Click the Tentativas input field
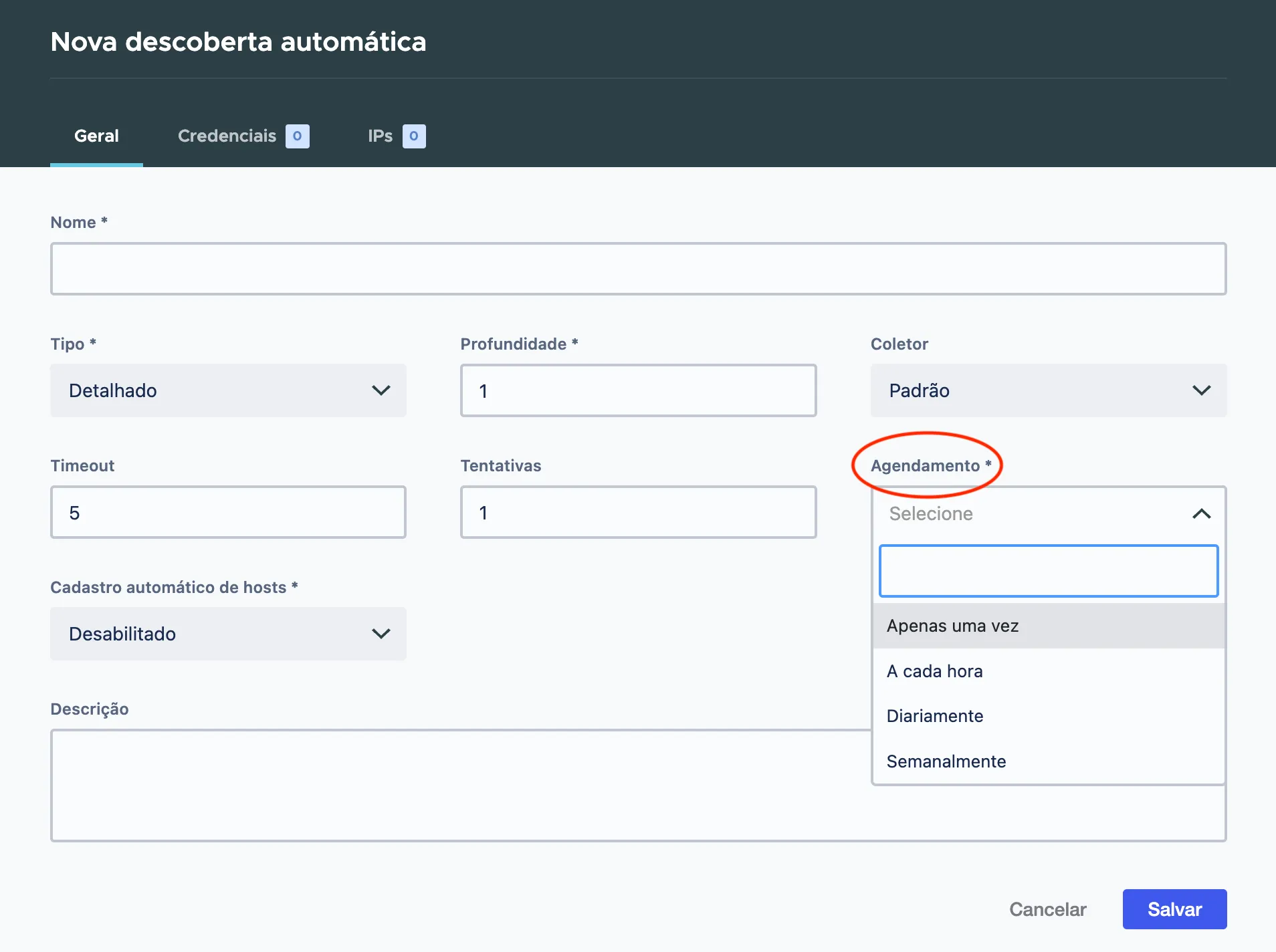The width and height of the screenshot is (1276, 952). click(638, 512)
